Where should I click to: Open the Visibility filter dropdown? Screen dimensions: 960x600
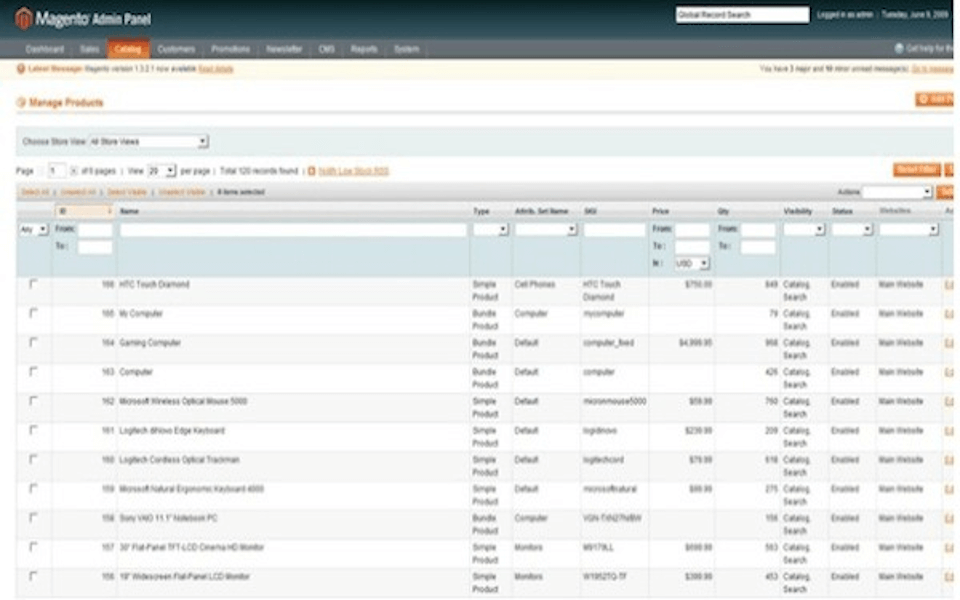(x=804, y=230)
